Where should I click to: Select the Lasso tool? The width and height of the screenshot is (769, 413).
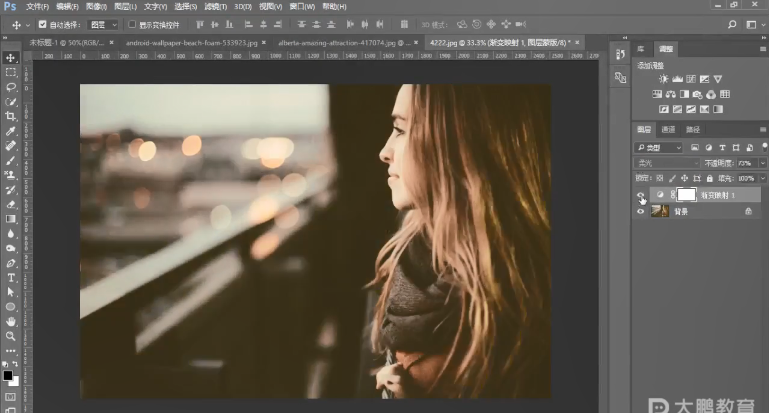[11, 87]
